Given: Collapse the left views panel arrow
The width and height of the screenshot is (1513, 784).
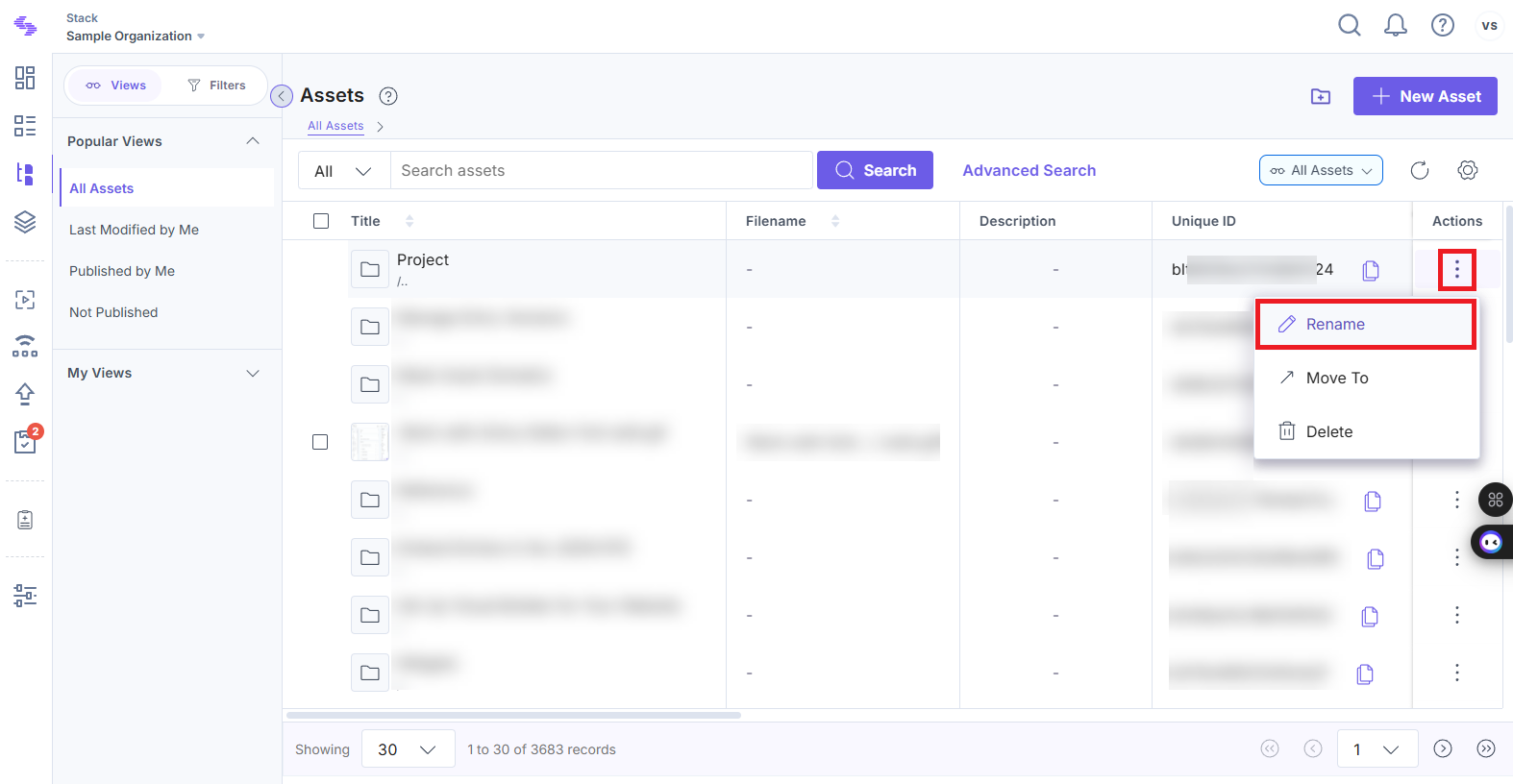Looking at the screenshot, I should 282,96.
